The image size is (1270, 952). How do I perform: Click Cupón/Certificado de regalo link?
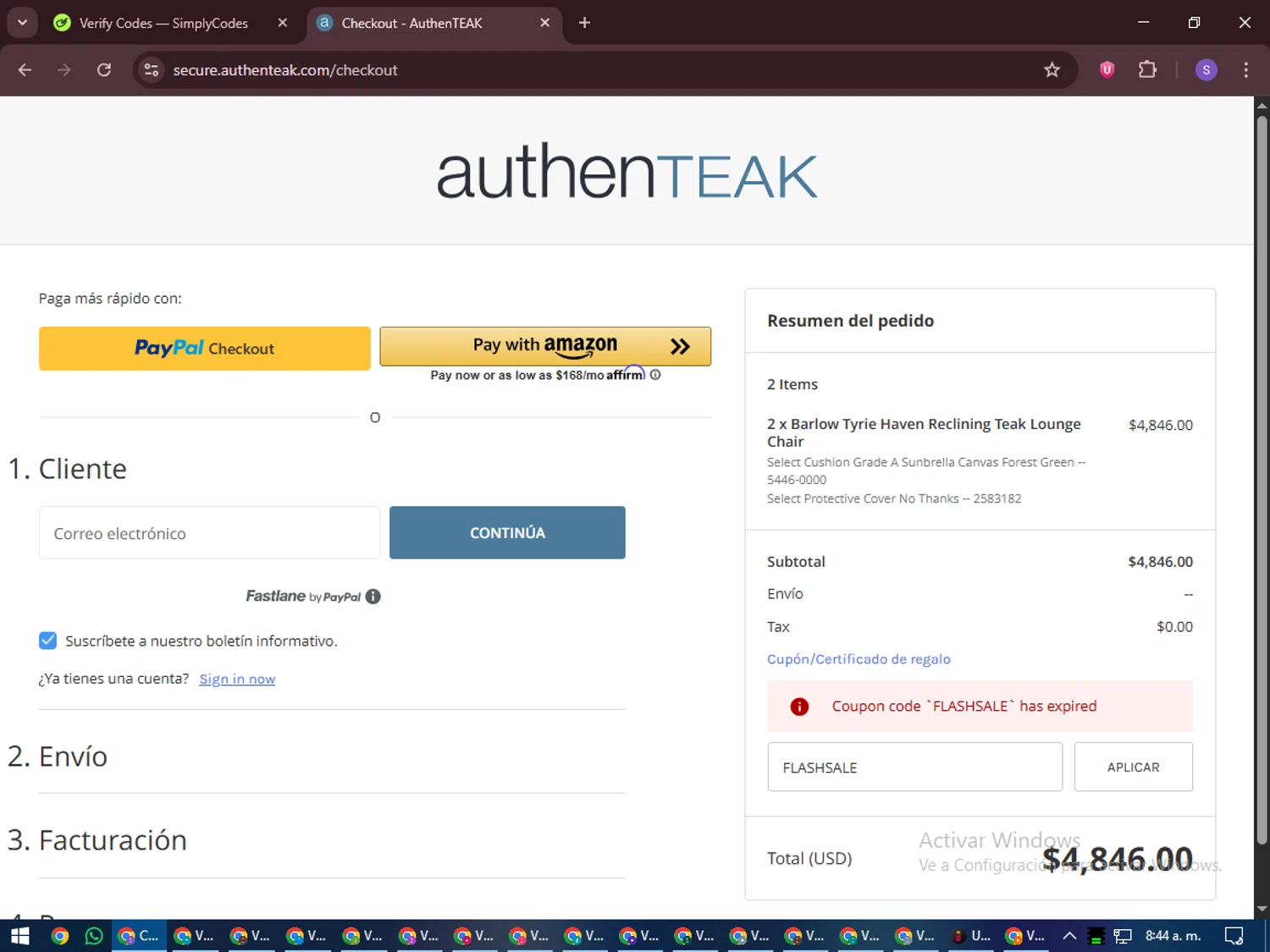tap(859, 659)
